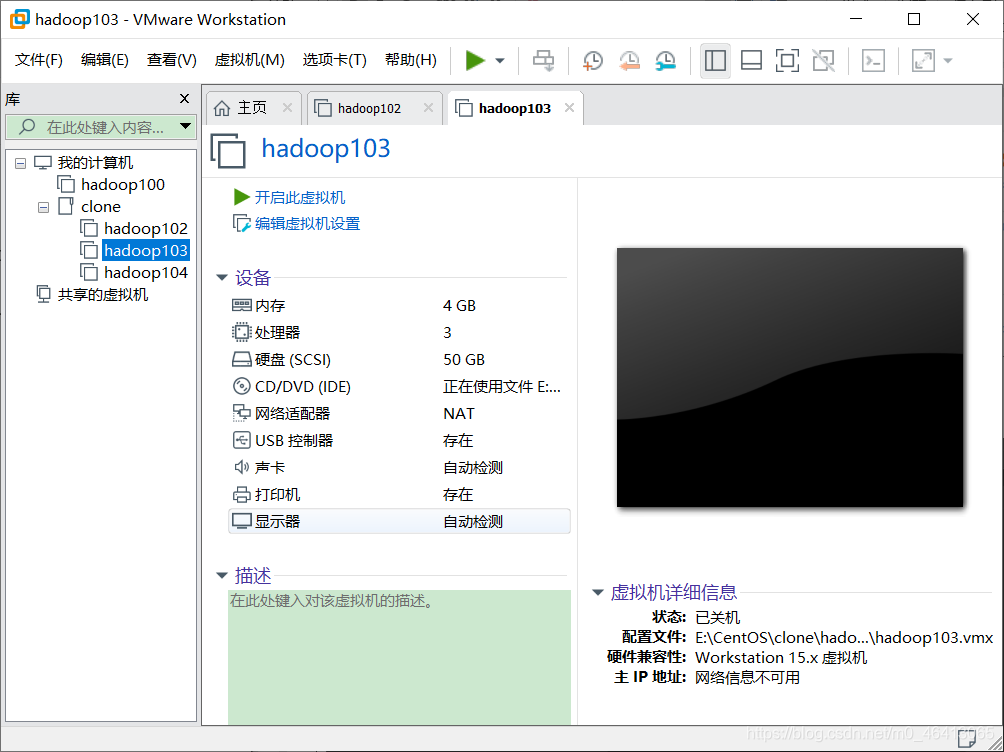Select hadoop103 in the library tree
1004x752 pixels.
coord(146,250)
